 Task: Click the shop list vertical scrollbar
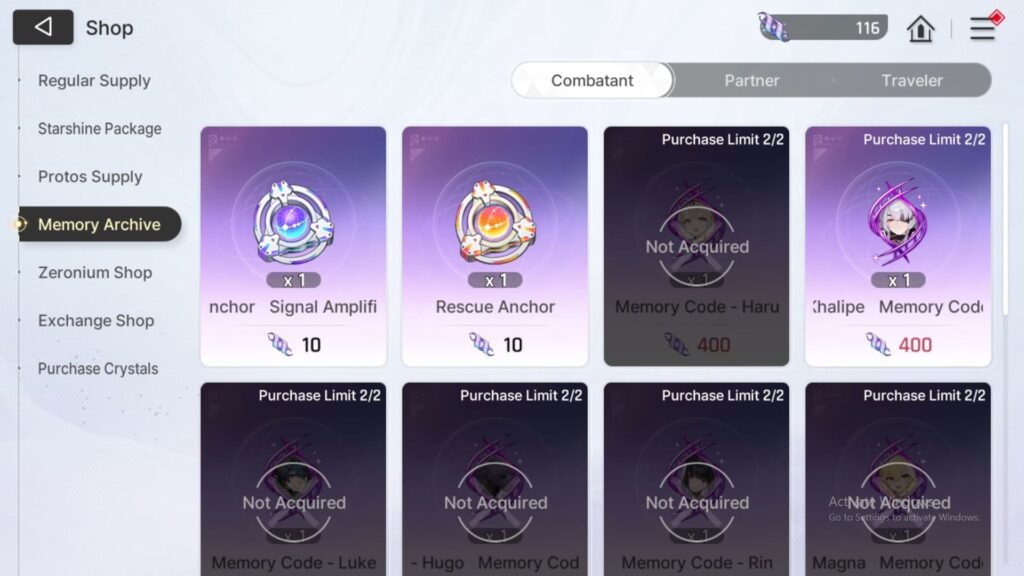tap(1006, 221)
